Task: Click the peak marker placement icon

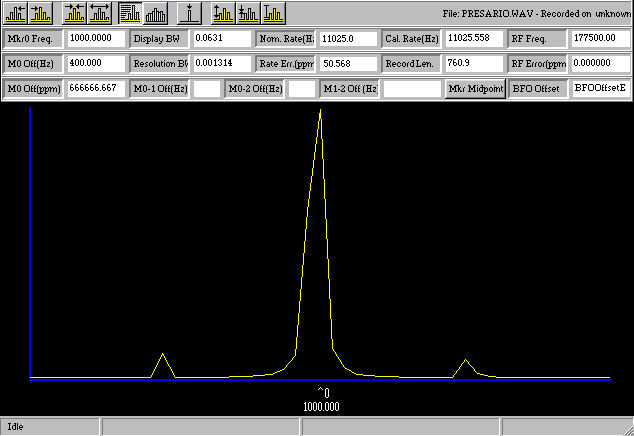Action: click(x=189, y=13)
